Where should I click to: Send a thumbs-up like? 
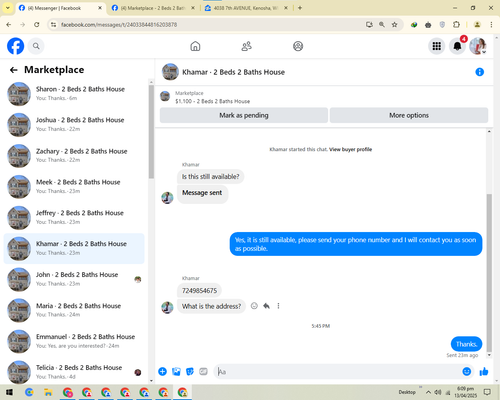pos(484,371)
